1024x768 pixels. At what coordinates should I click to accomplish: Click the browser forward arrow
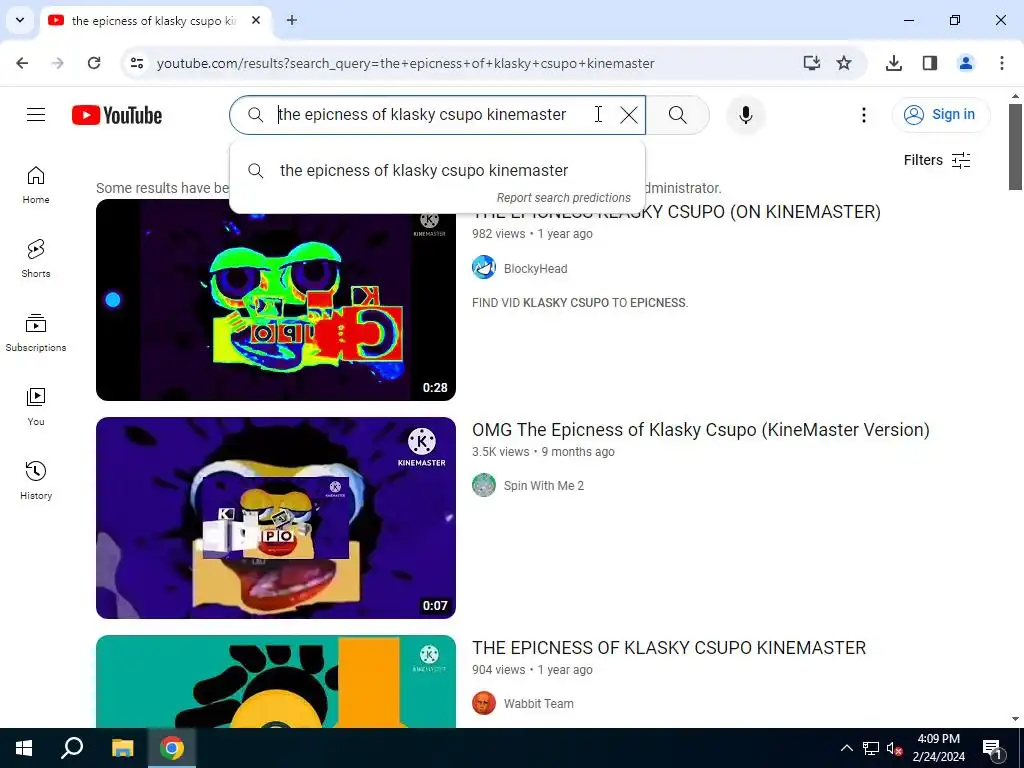tap(58, 63)
